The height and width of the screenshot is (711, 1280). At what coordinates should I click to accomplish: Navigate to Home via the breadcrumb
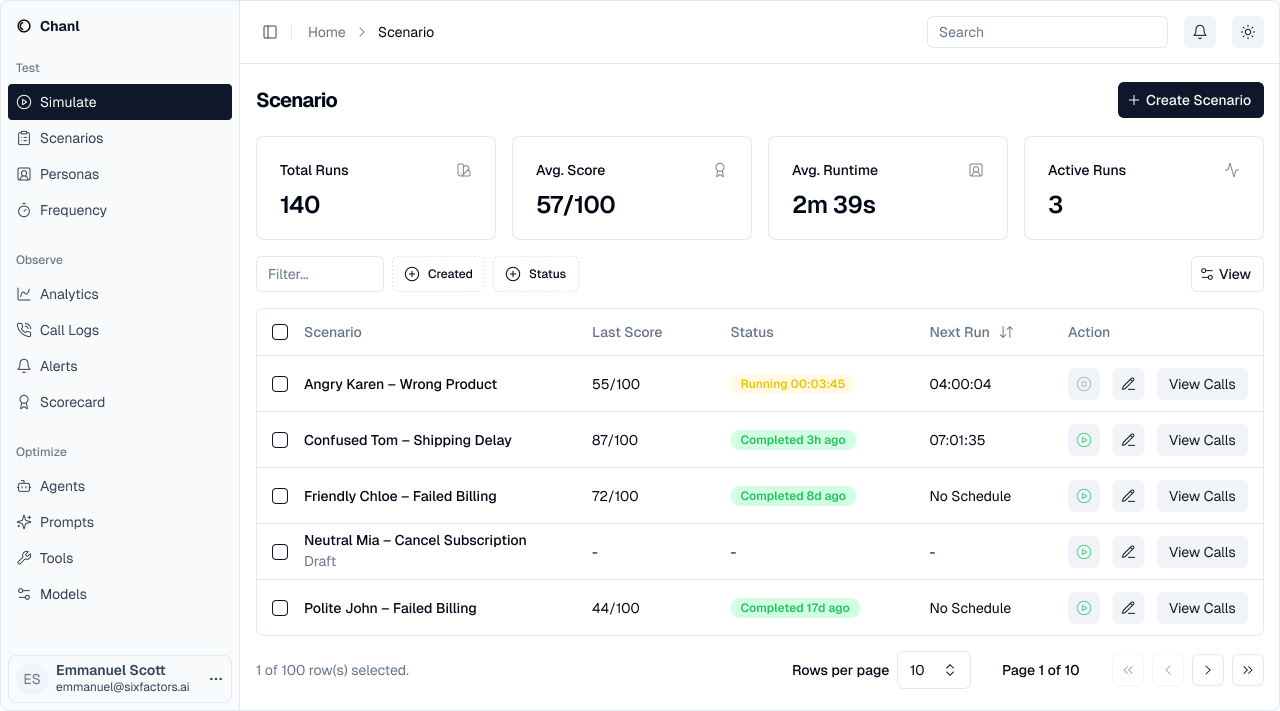coord(327,32)
